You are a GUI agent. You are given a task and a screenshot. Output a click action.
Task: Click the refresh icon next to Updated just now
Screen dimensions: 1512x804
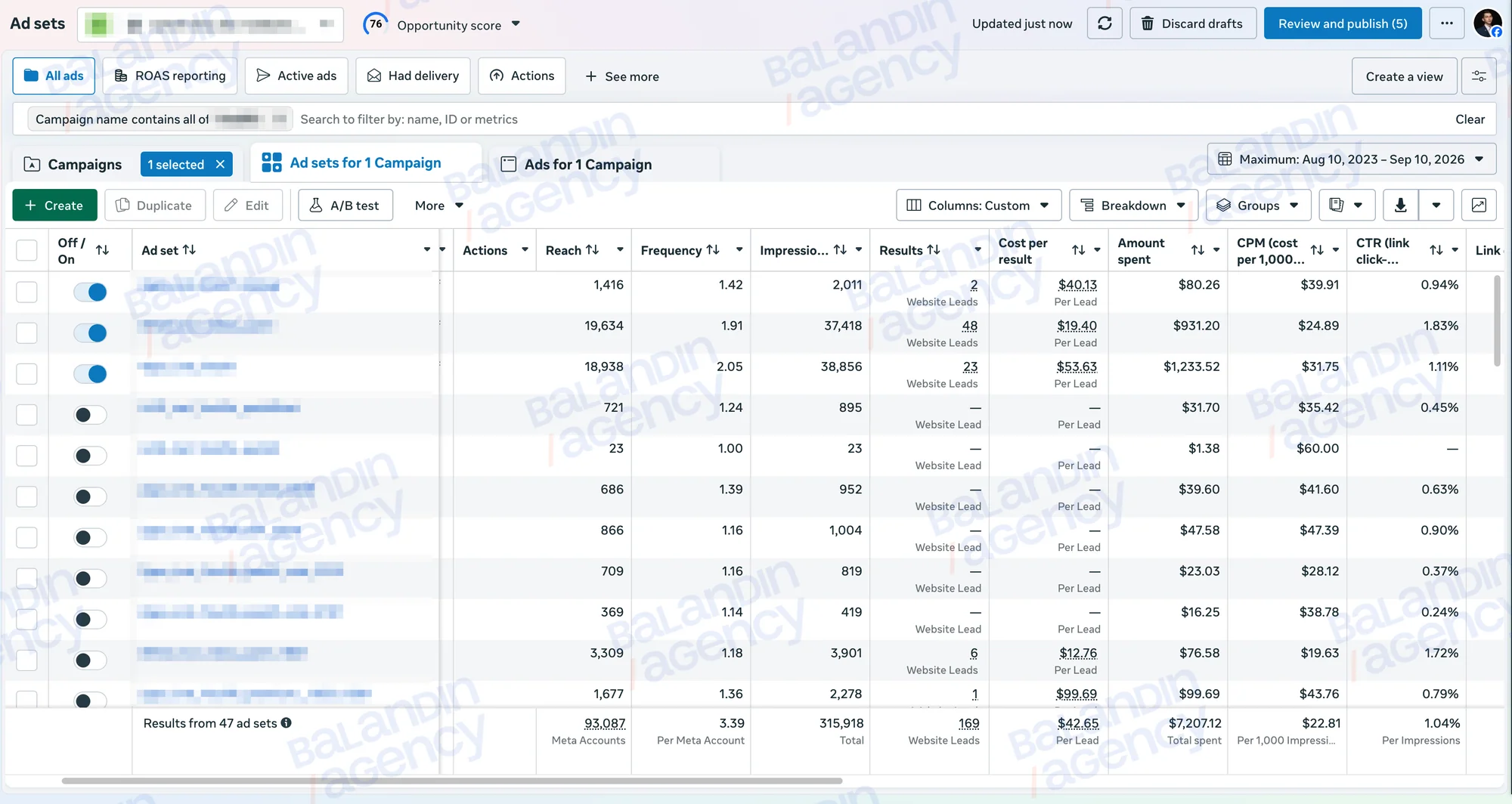[1105, 23]
